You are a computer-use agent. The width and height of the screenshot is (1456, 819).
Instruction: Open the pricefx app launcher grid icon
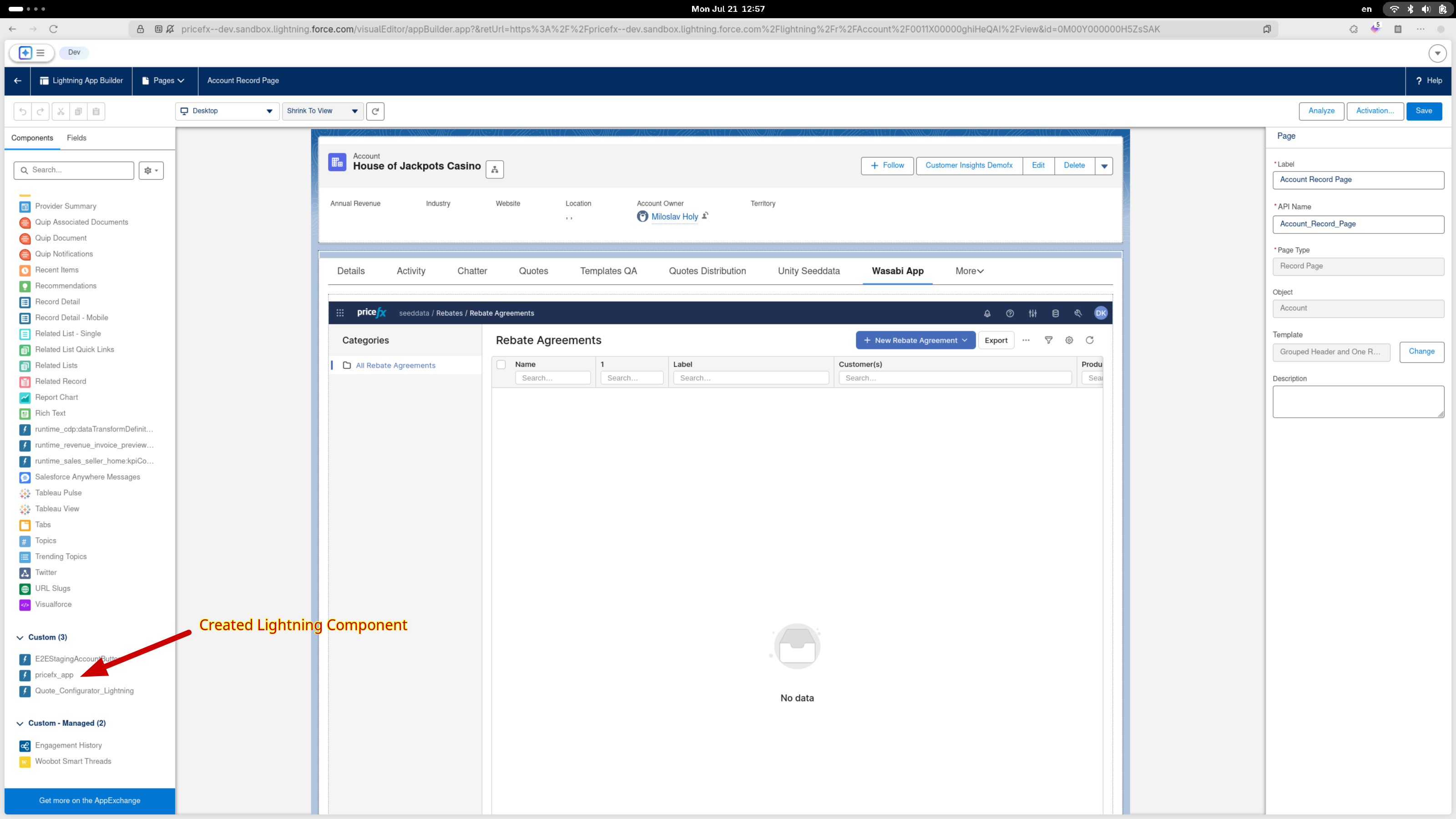[340, 313]
